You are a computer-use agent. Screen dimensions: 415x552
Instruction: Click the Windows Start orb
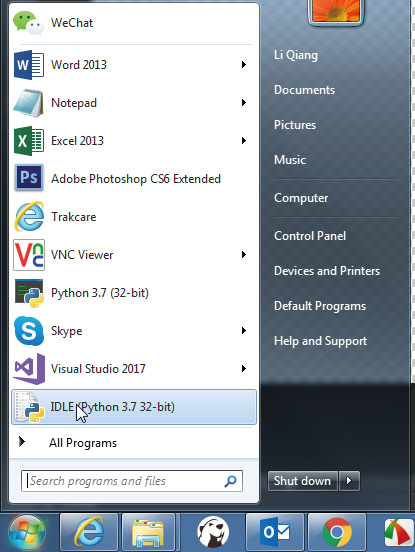[27, 532]
